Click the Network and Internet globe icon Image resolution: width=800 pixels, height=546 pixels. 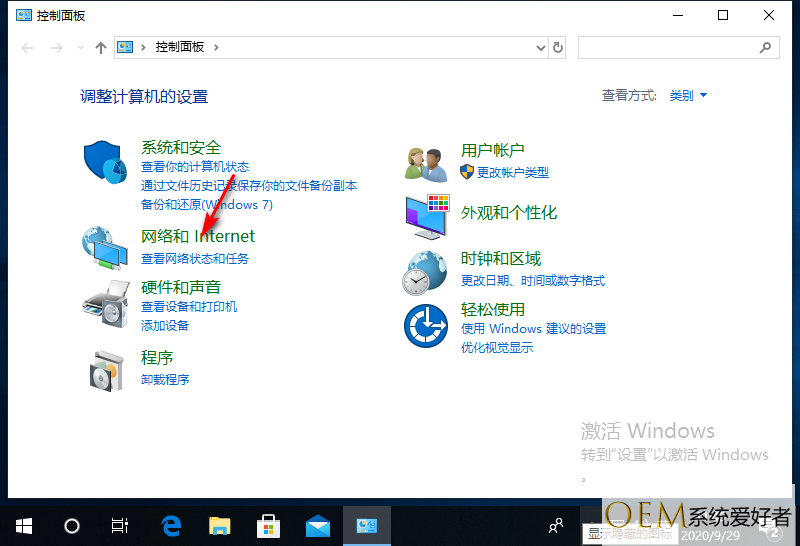click(104, 248)
